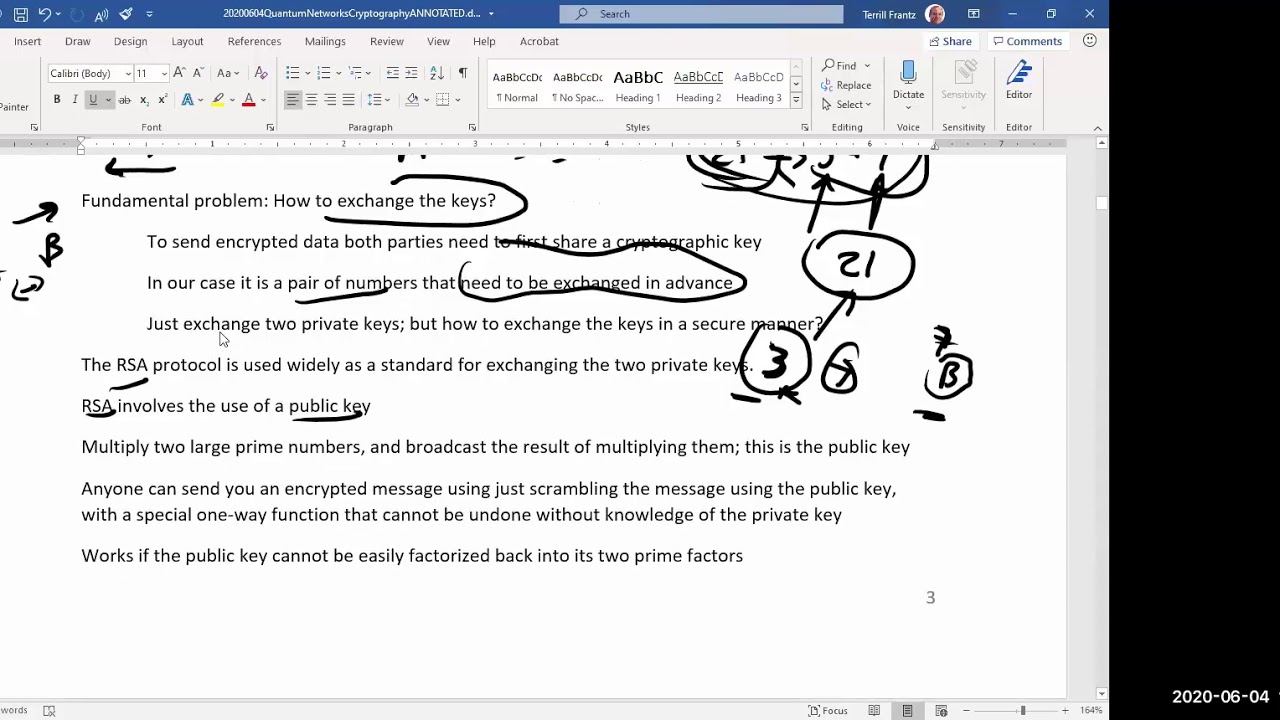Open the Comments pane
Image resolution: width=1280 pixels, height=720 pixels.
point(1027,41)
